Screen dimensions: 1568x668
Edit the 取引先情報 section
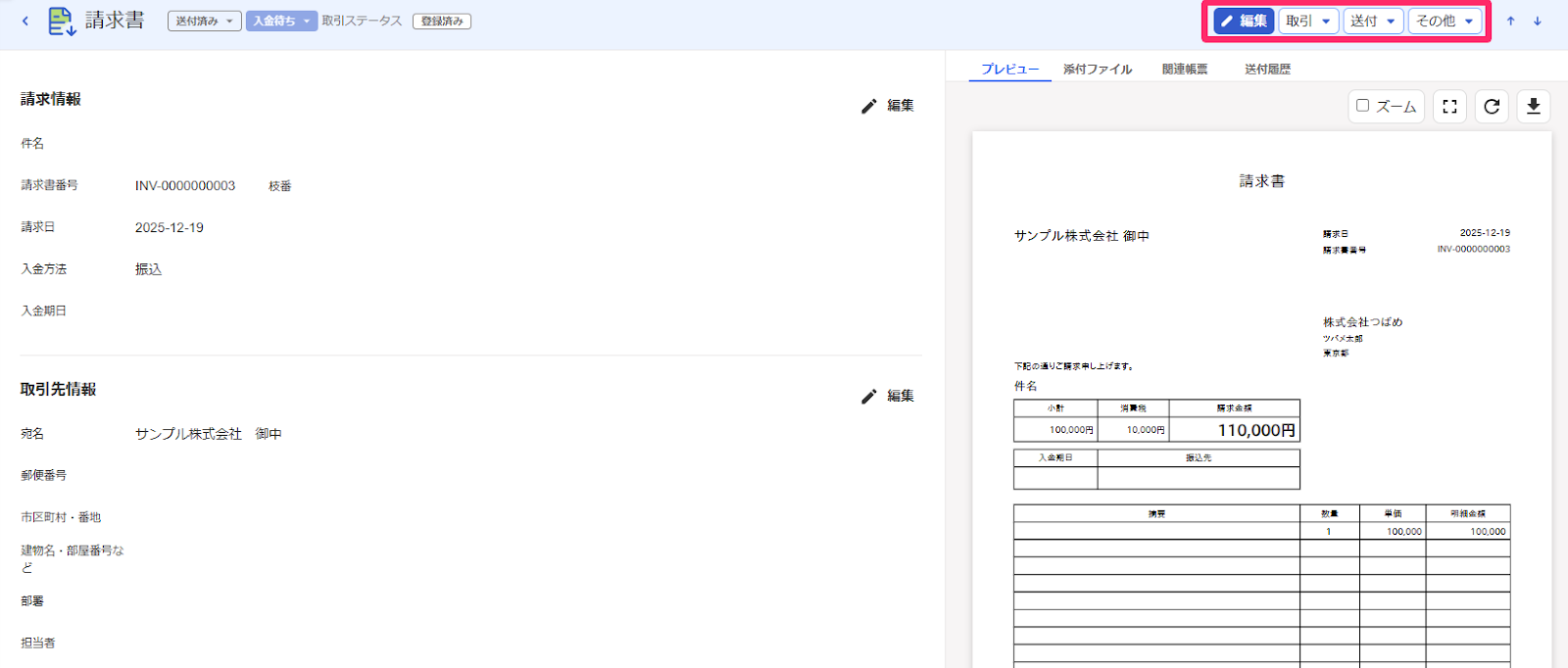coord(887,396)
